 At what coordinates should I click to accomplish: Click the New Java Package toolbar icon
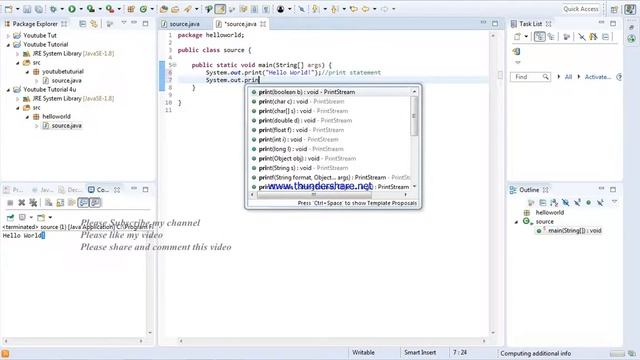(x=131, y=9)
